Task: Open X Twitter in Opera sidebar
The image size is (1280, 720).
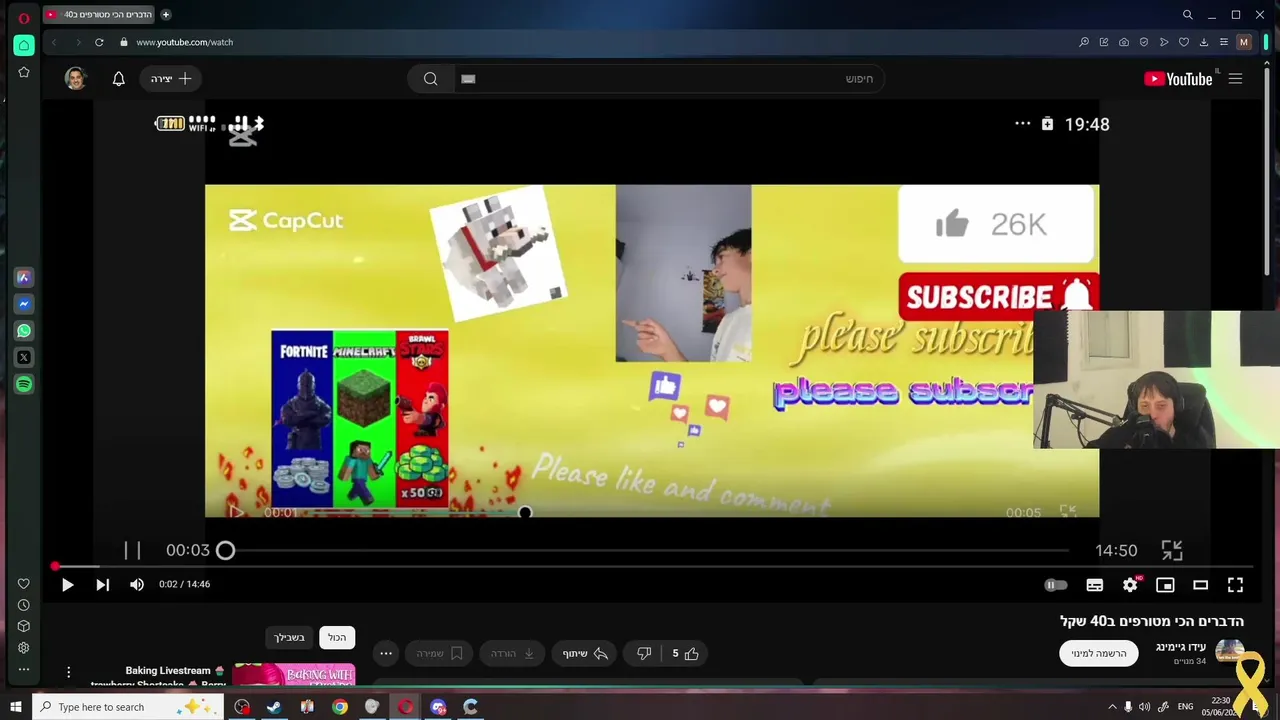Action: point(24,357)
